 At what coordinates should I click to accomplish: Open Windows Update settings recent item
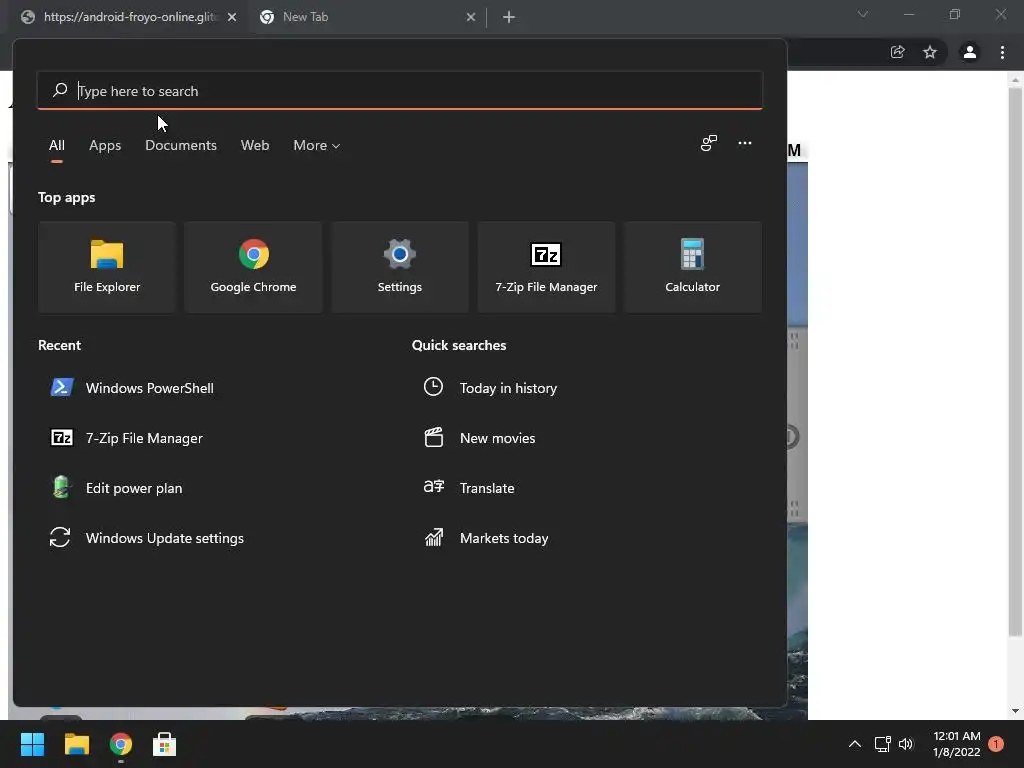pyautogui.click(x=148, y=538)
